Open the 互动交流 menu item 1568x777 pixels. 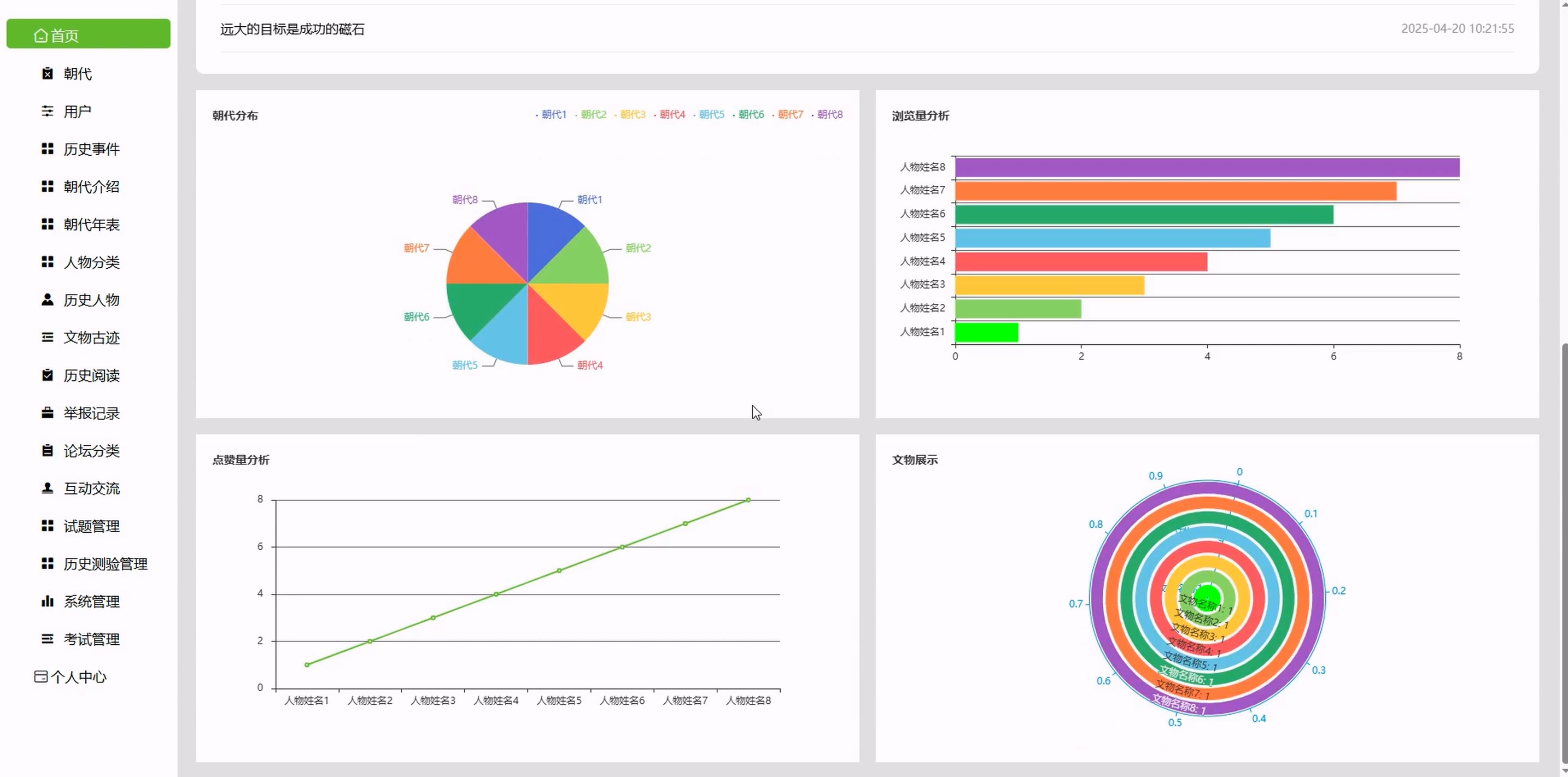pyautogui.click(x=91, y=488)
